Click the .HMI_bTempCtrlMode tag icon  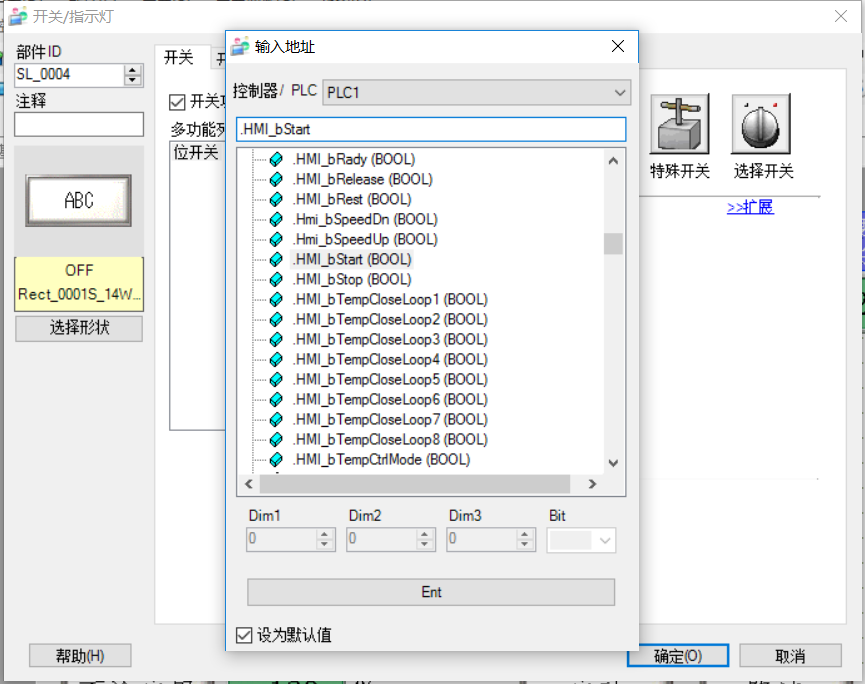tap(277, 459)
